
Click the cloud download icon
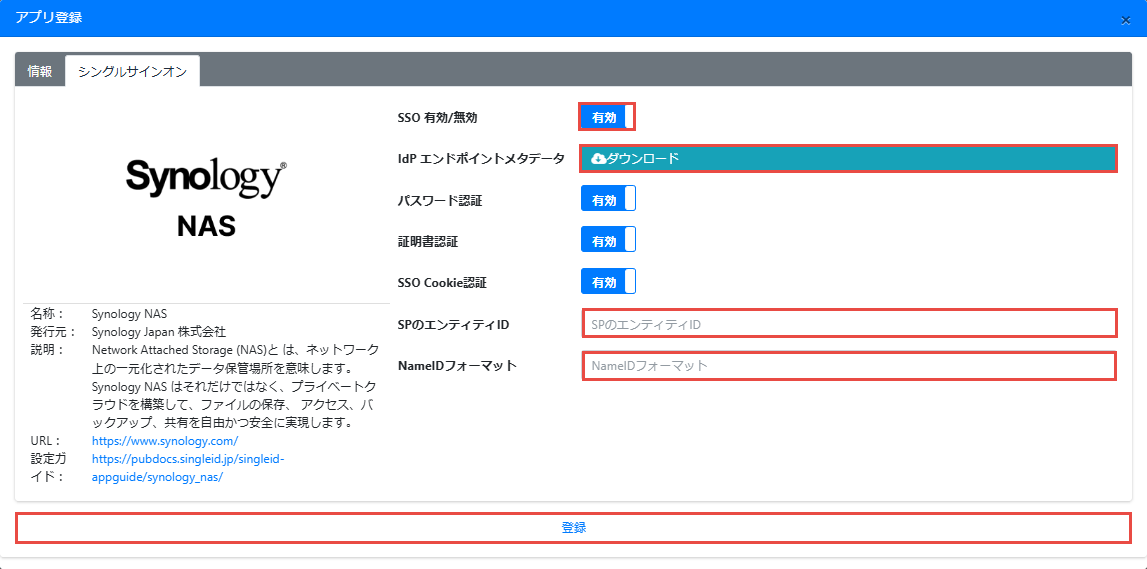[599, 158]
